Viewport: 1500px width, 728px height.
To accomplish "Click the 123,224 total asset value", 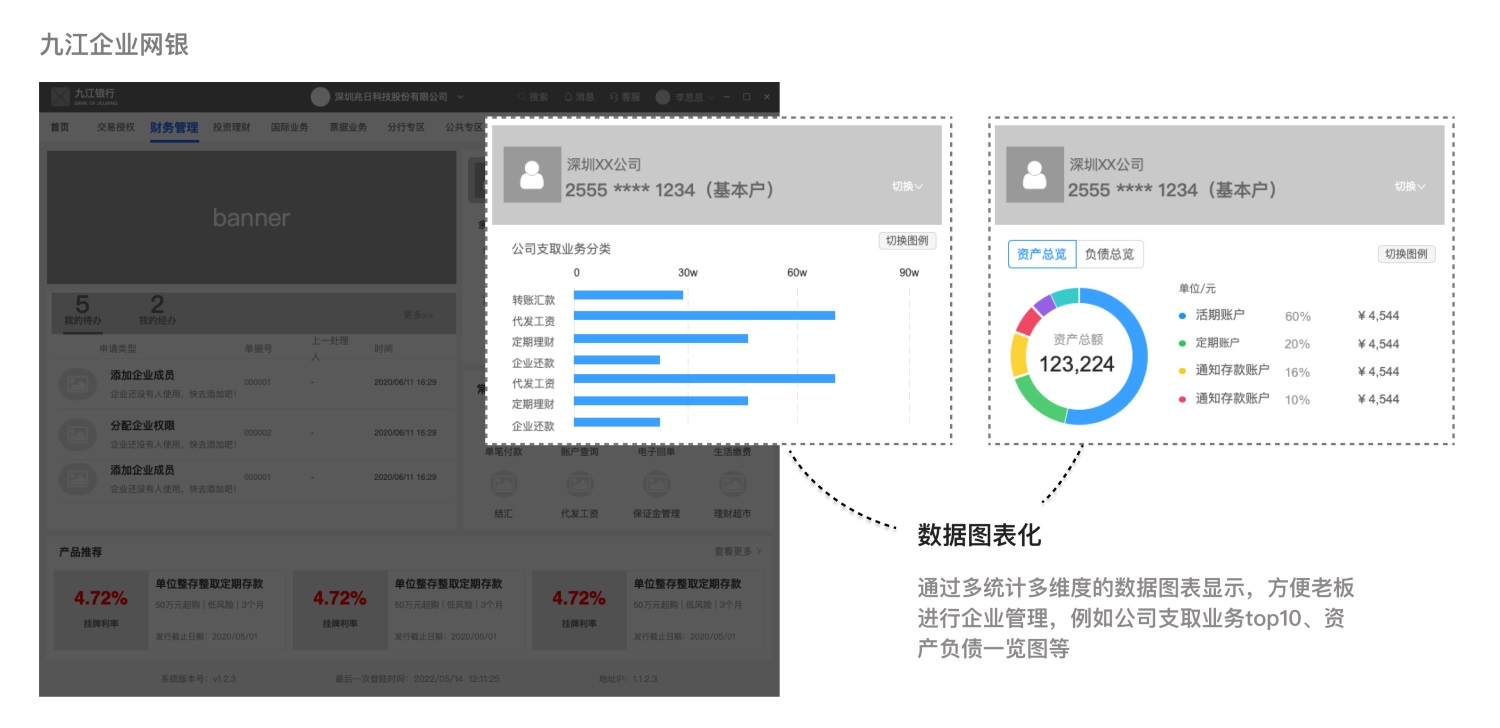I will tap(1077, 364).
